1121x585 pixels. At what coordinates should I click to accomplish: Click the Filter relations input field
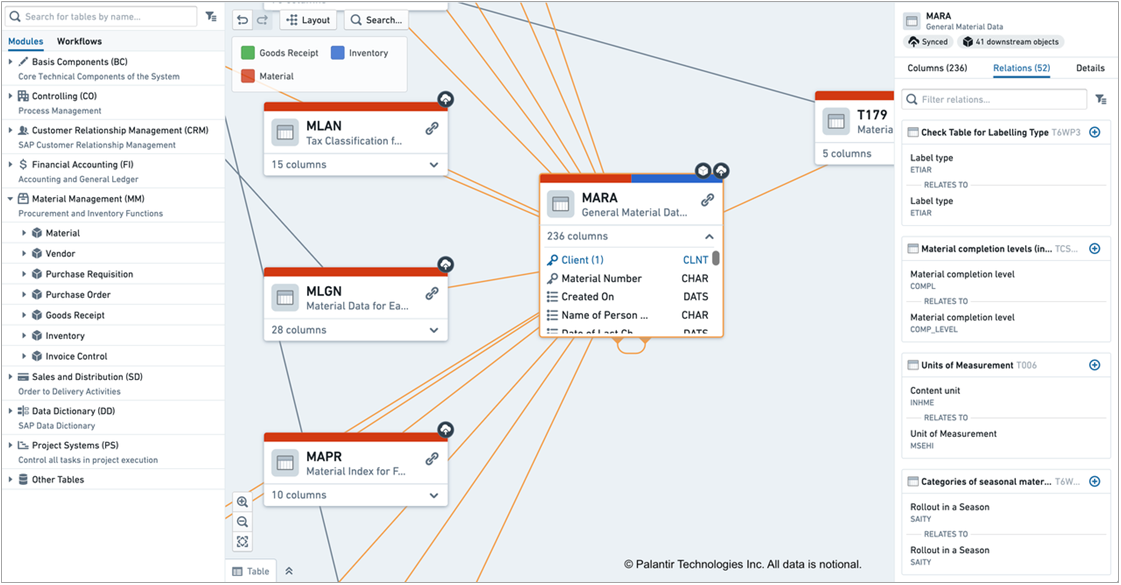994,99
